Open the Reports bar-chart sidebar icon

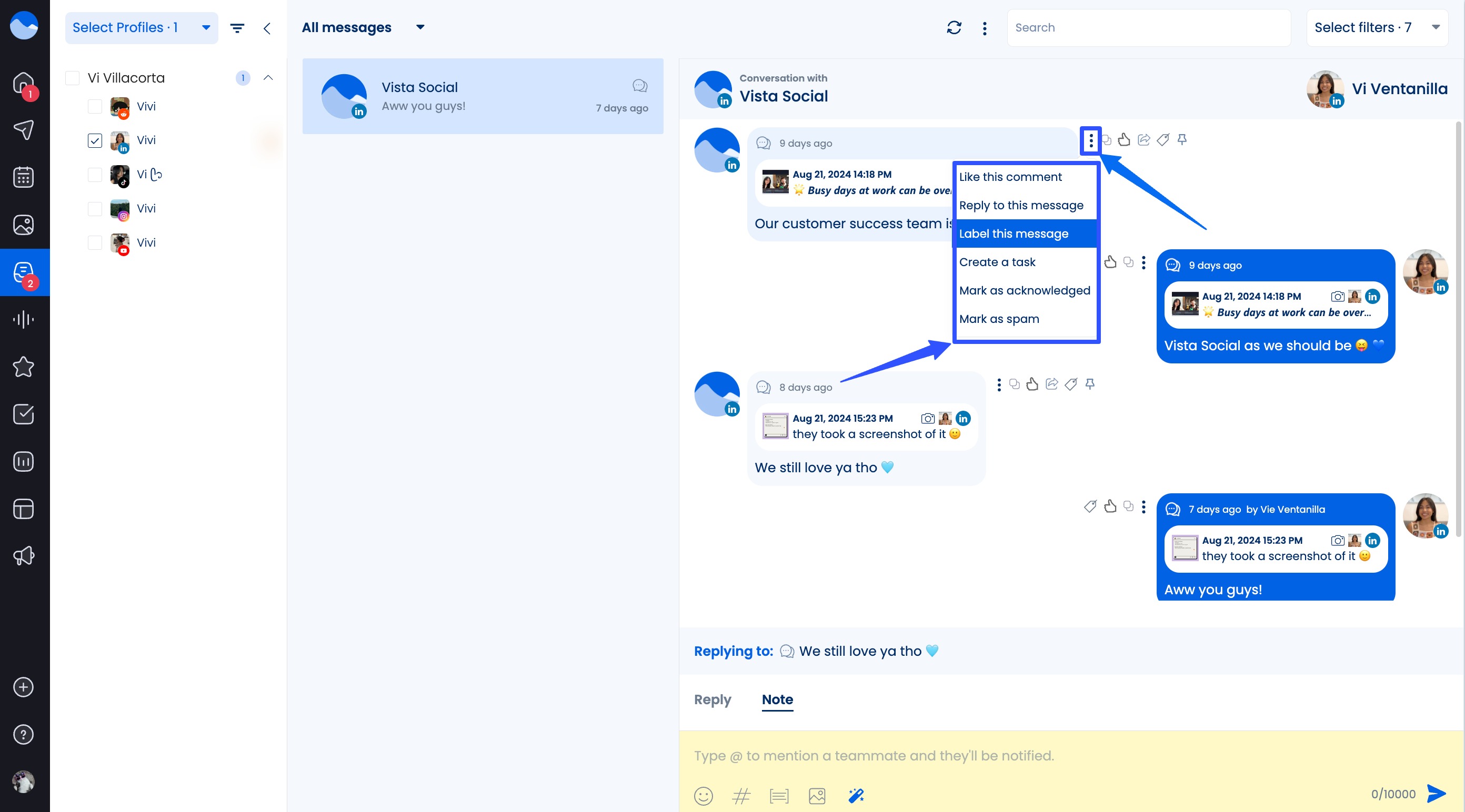coord(23,461)
